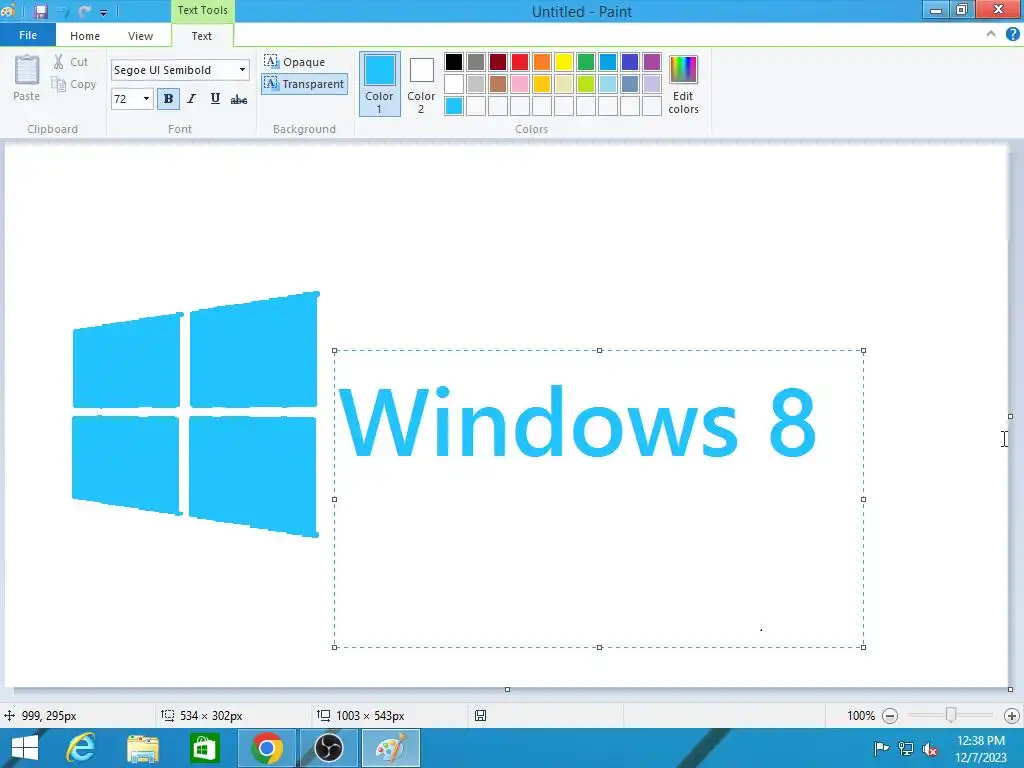Click the Windows 8 text in the text box
Image resolution: width=1024 pixels, height=768 pixels.
tap(577, 423)
